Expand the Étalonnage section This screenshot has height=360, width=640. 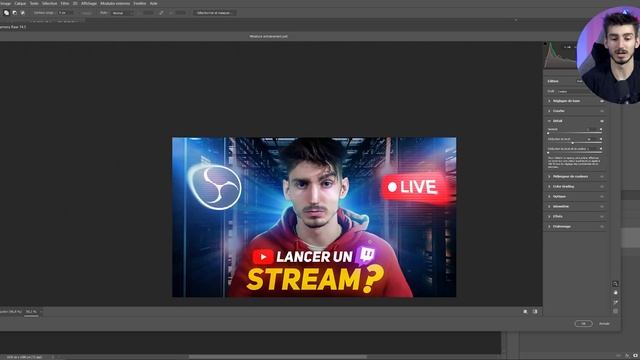549,227
